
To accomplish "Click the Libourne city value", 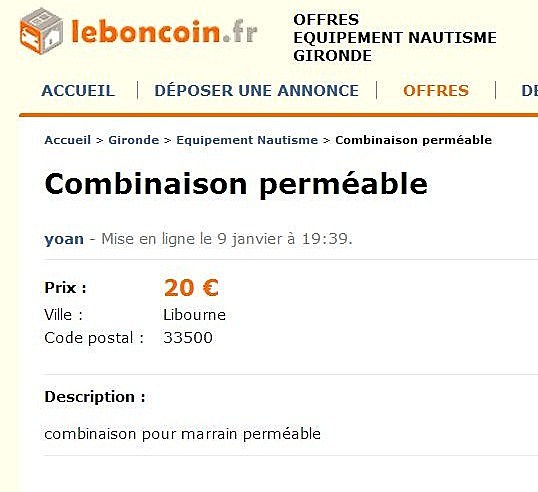I will [x=194, y=315].
